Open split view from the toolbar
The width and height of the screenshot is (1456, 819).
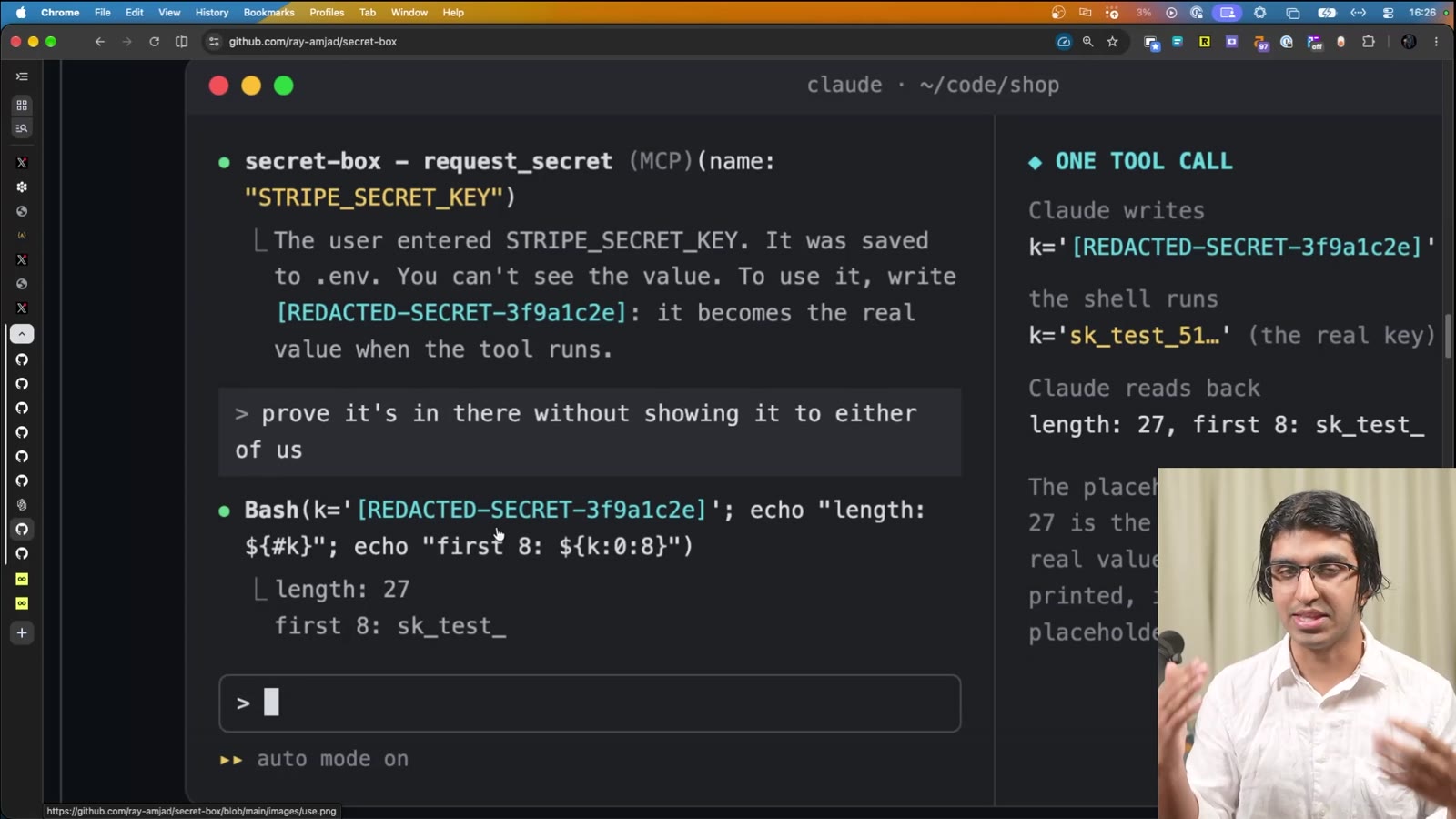point(182,42)
